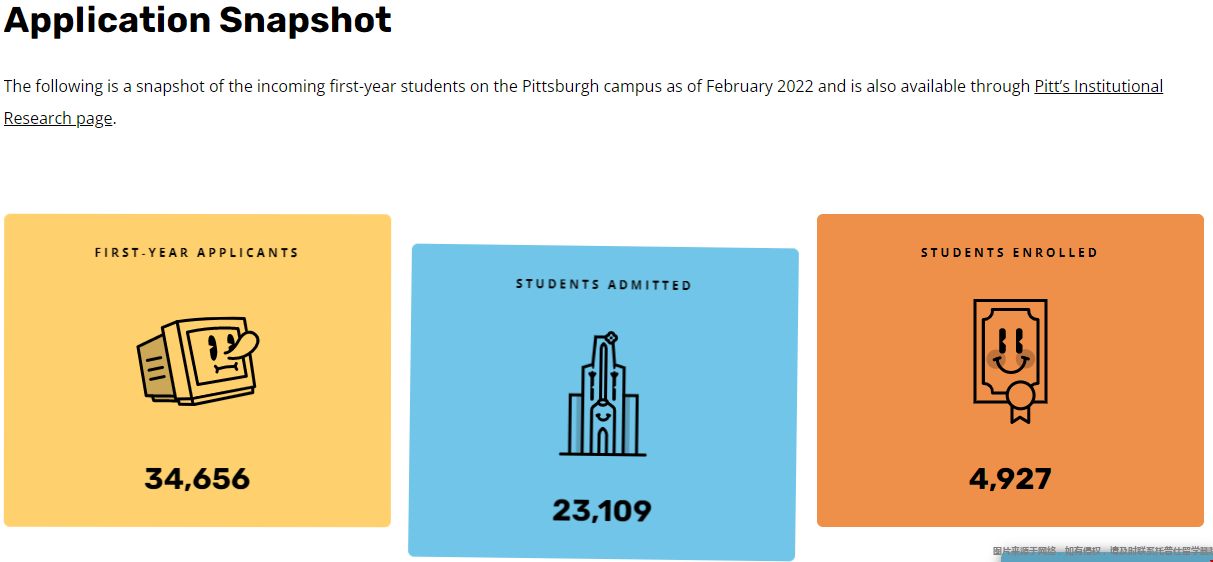Click the teal bar below the watermark
The height and width of the screenshot is (562, 1213).
[x=1107, y=559]
